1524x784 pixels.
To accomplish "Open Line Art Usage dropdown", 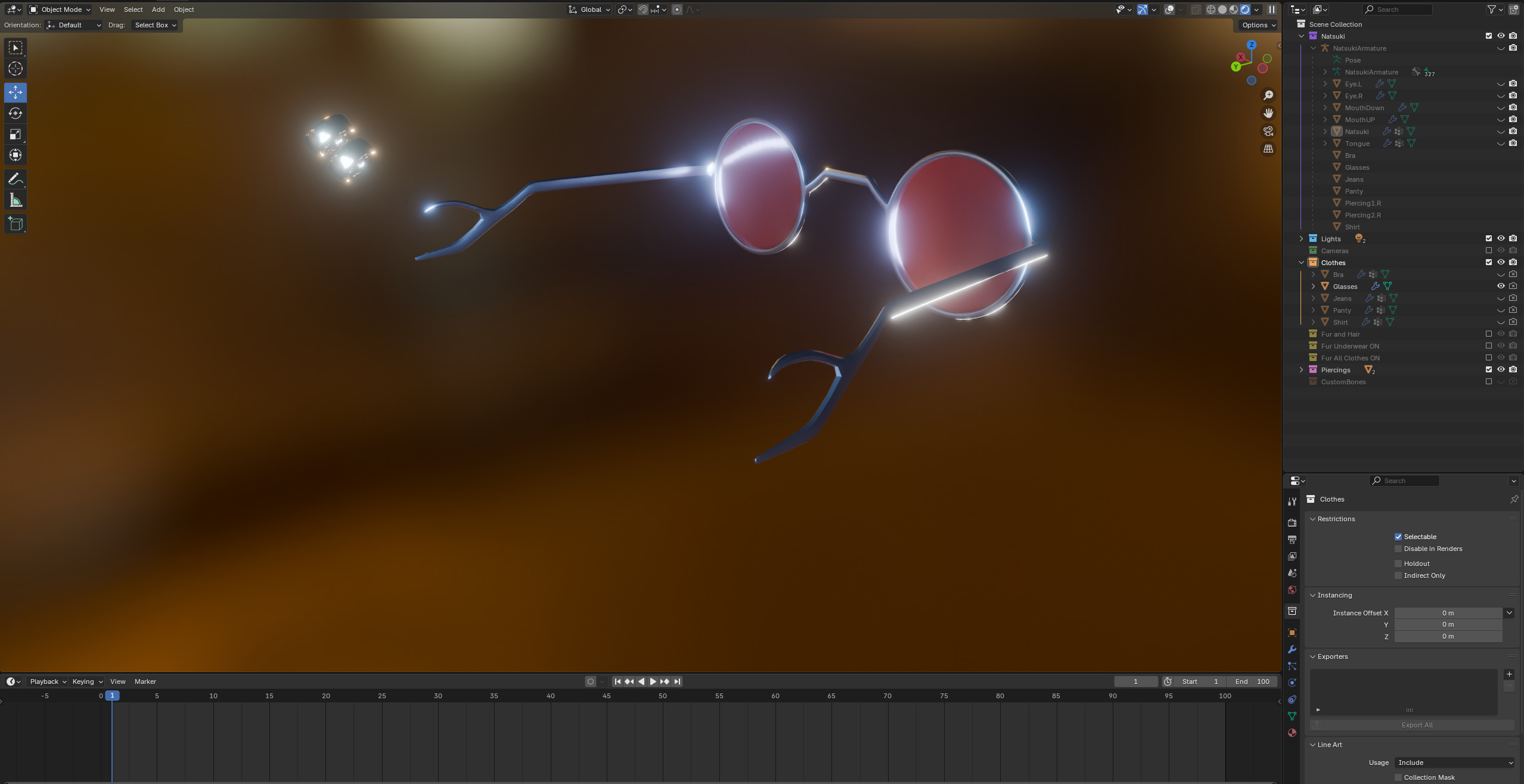I will point(1454,763).
